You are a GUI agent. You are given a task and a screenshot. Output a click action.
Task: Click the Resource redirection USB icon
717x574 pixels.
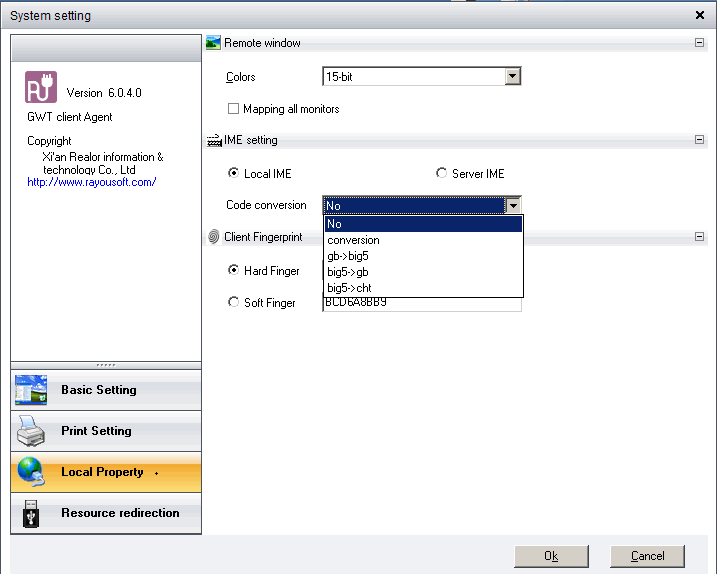click(x=31, y=513)
